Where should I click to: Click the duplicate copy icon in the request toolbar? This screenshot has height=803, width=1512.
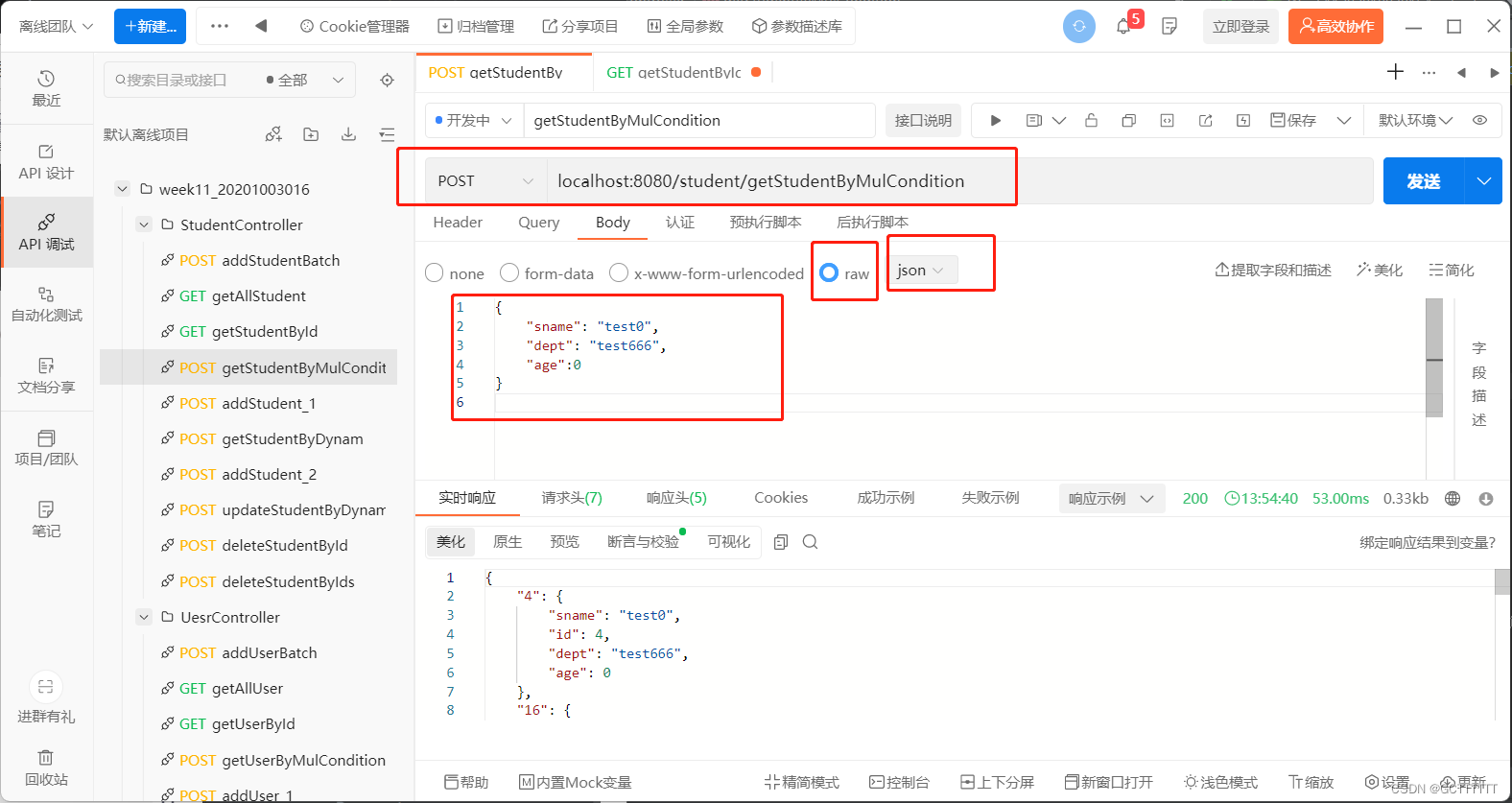click(x=1129, y=120)
